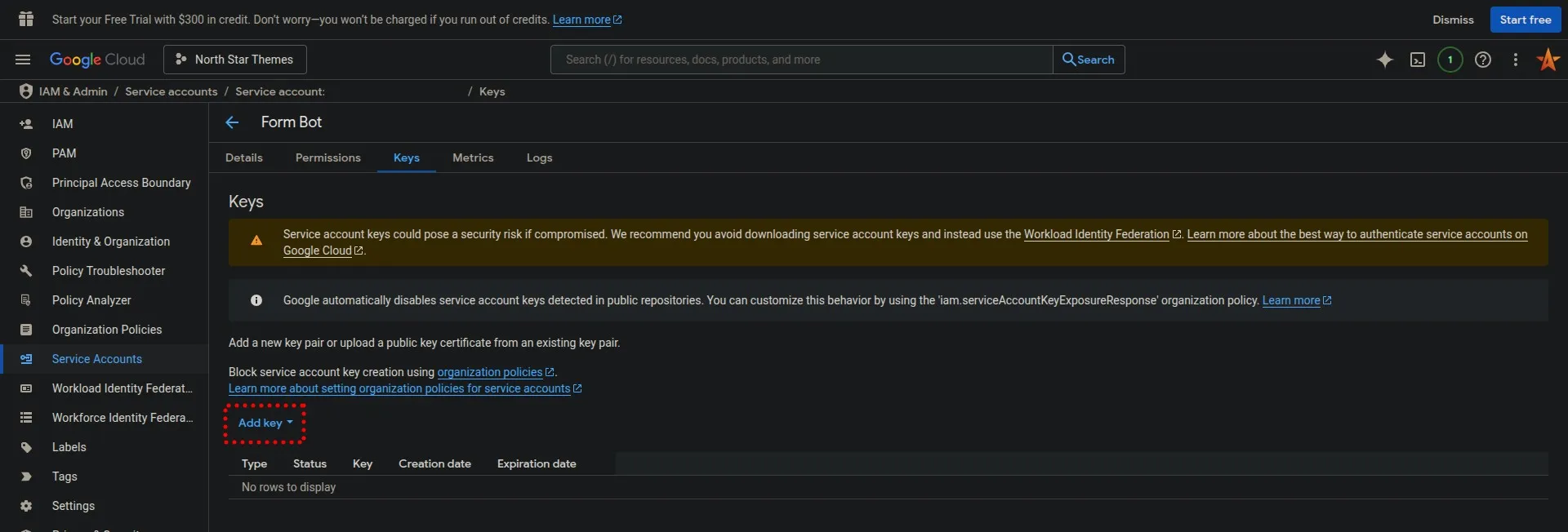Dismiss the free trial banner
The width and height of the screenshot is (1568, 532).
(1453, 20)
